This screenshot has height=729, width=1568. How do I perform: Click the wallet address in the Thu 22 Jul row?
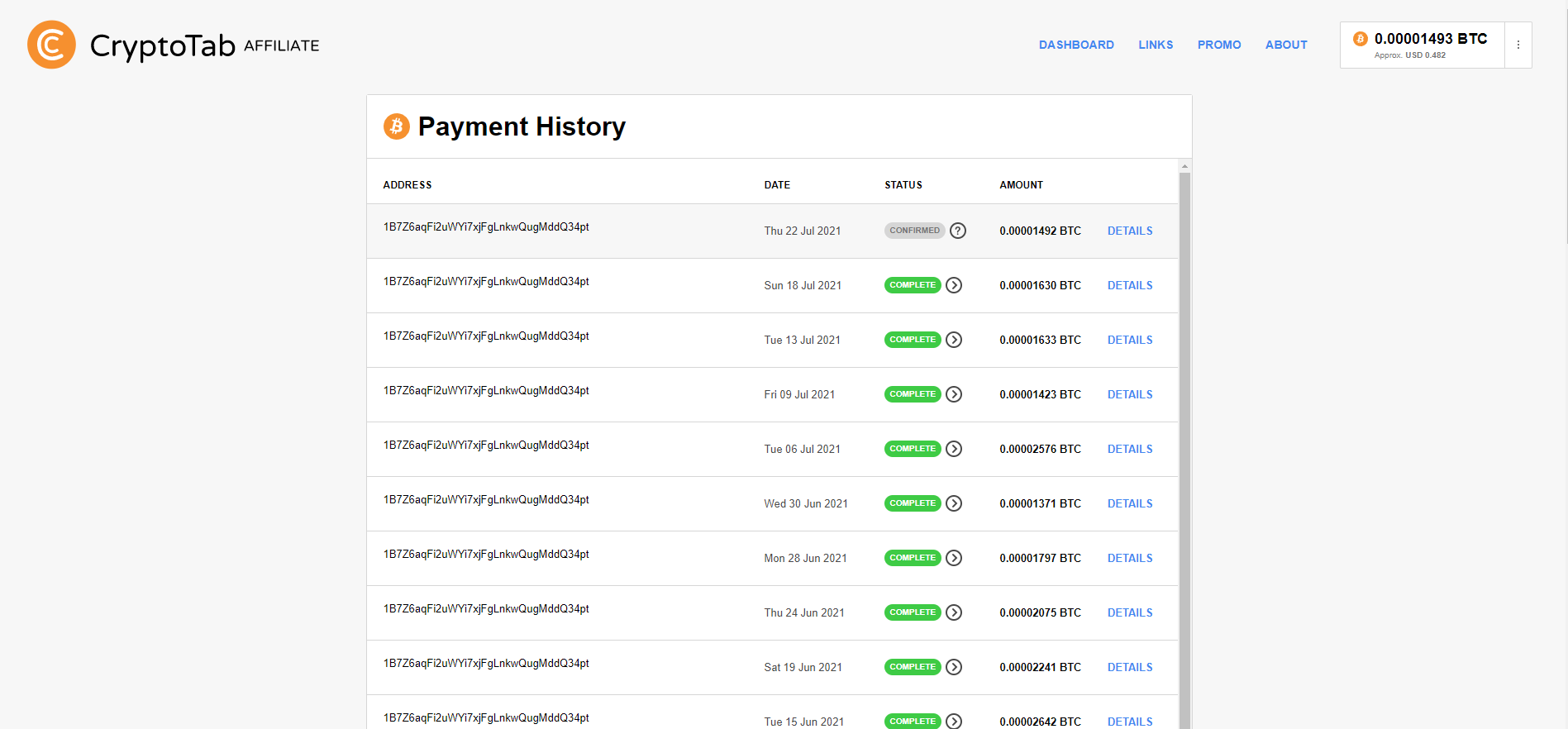pos(486,227)
